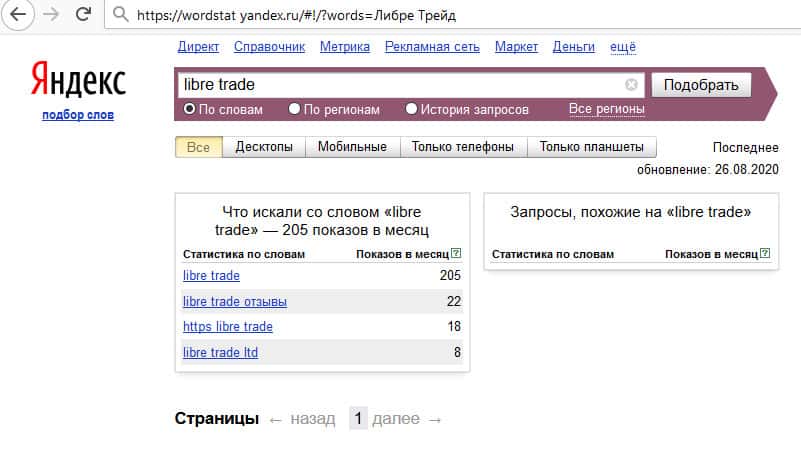This screenshot has height=452, width=801.
Task: Open the https libre trade keyword link
Action: pos(228,327)
